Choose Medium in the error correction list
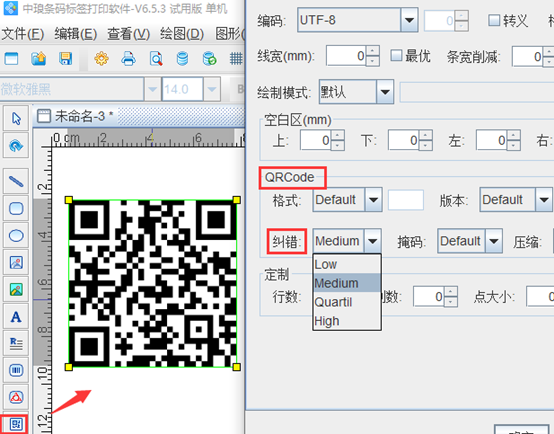 (347, 283)
